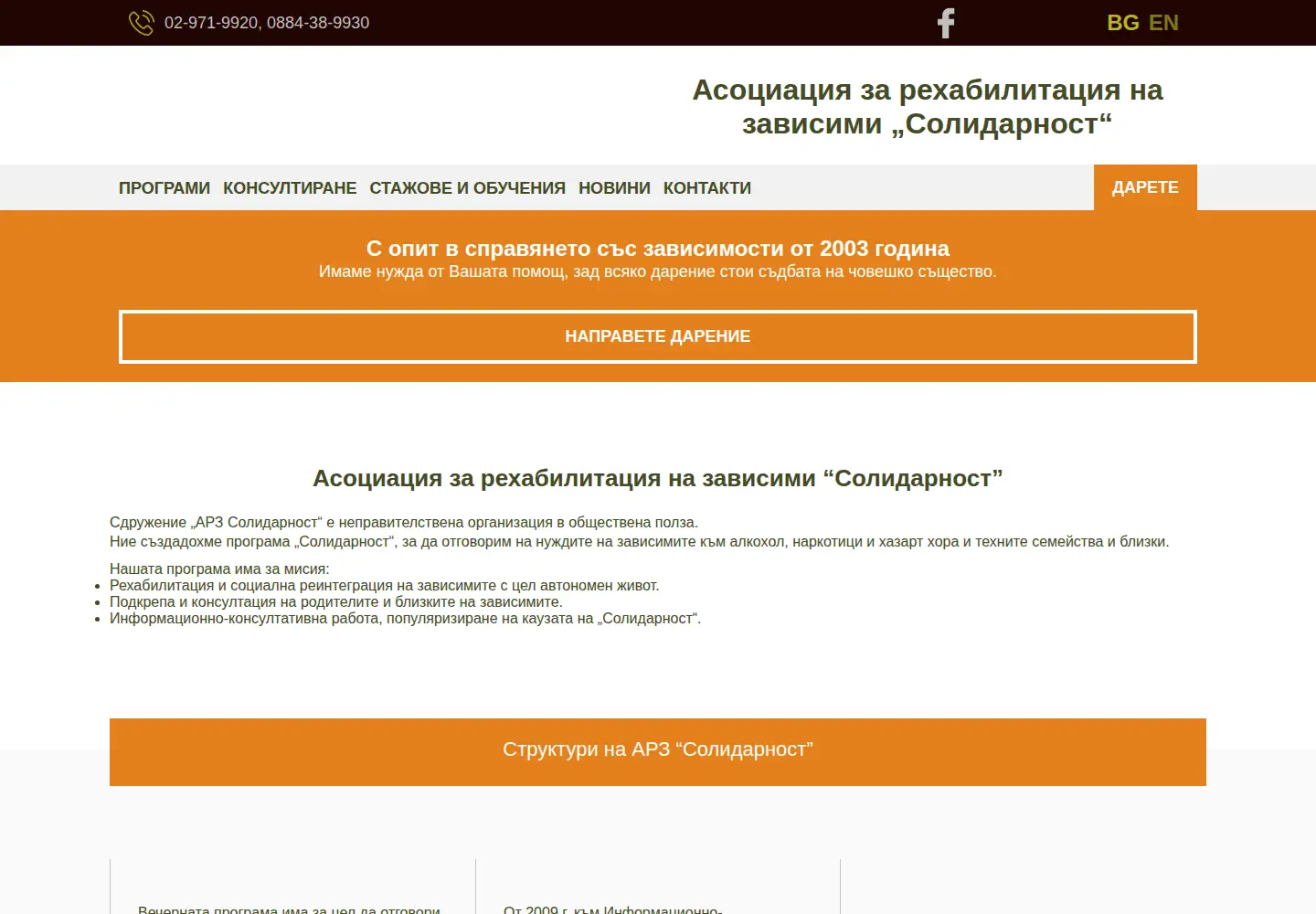Click phone number 02-971-9920, 0884-38-9930
The width and height of the screenshot is (1316, 914).
267,23
